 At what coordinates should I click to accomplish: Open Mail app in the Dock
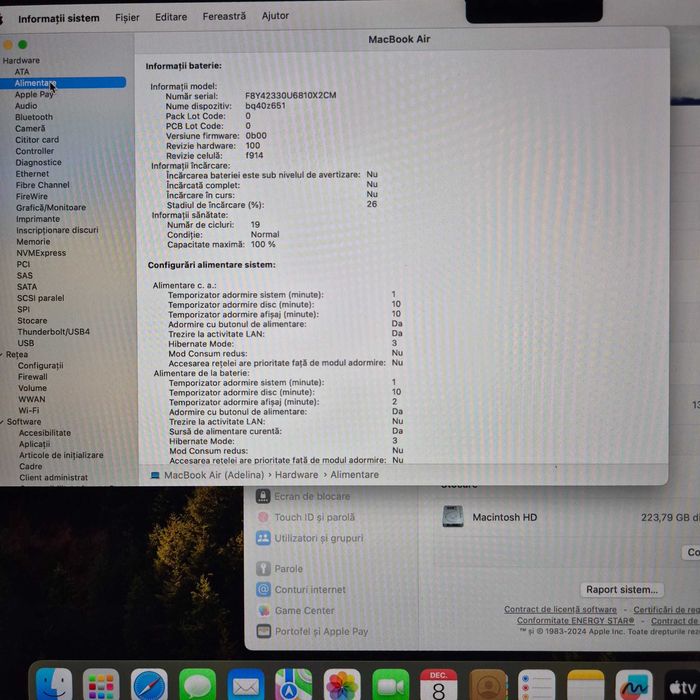pos(246,685)
